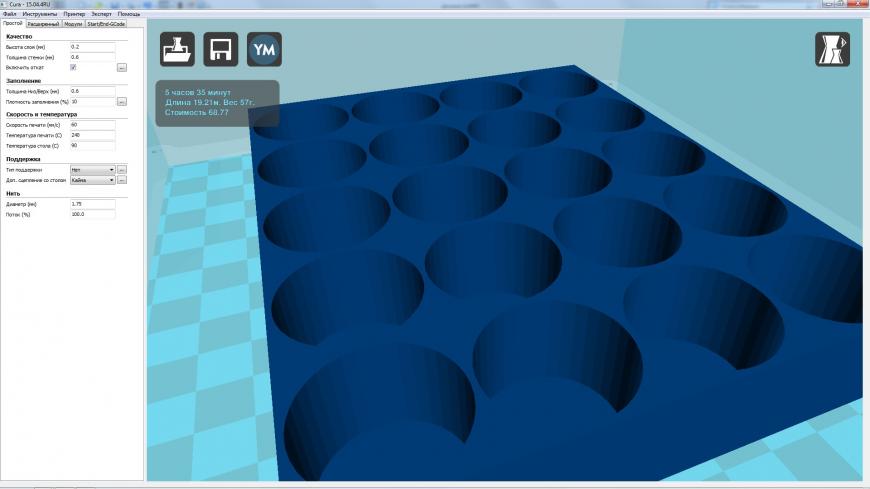870x489 pixels.
Task: Open the Помощь menu
Action: [129, 13]
